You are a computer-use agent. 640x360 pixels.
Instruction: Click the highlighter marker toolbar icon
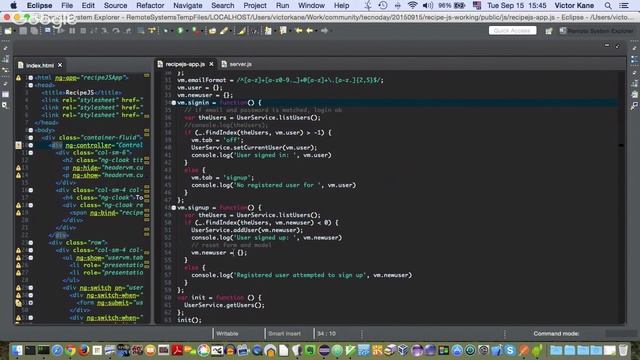click(x=242, y=31)
